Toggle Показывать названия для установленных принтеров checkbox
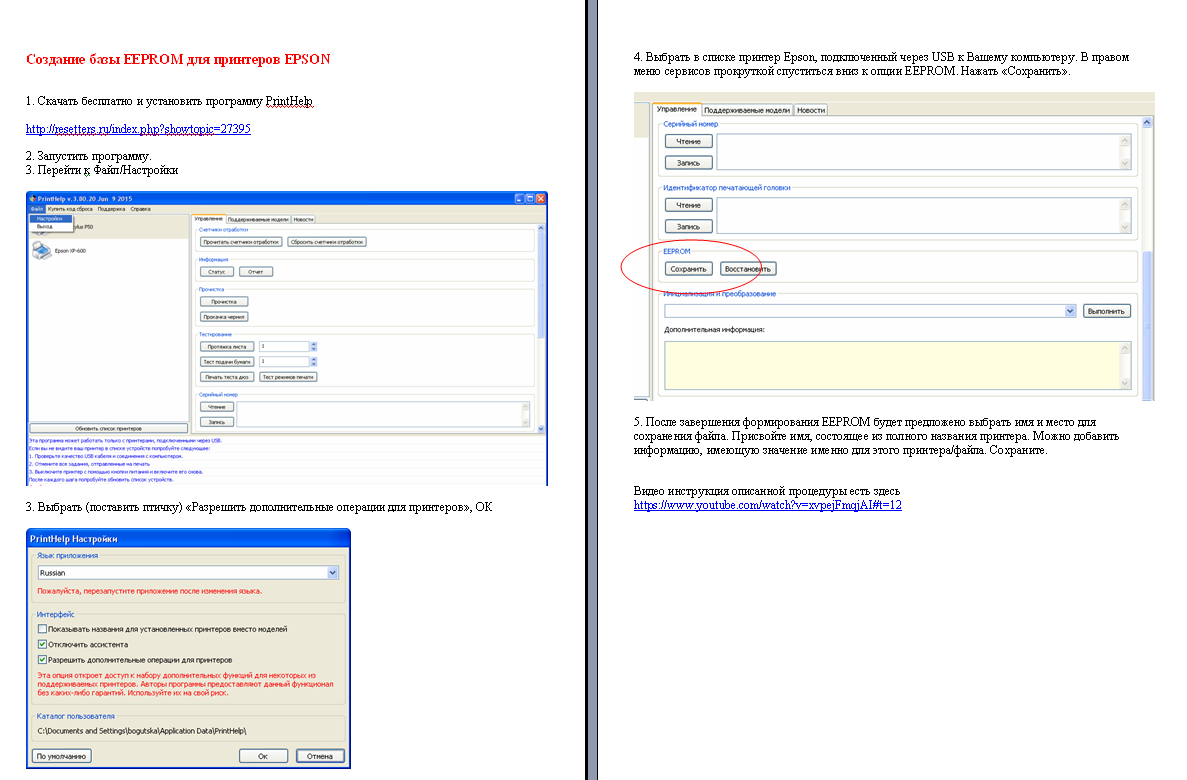 click(x=42, y=629)
